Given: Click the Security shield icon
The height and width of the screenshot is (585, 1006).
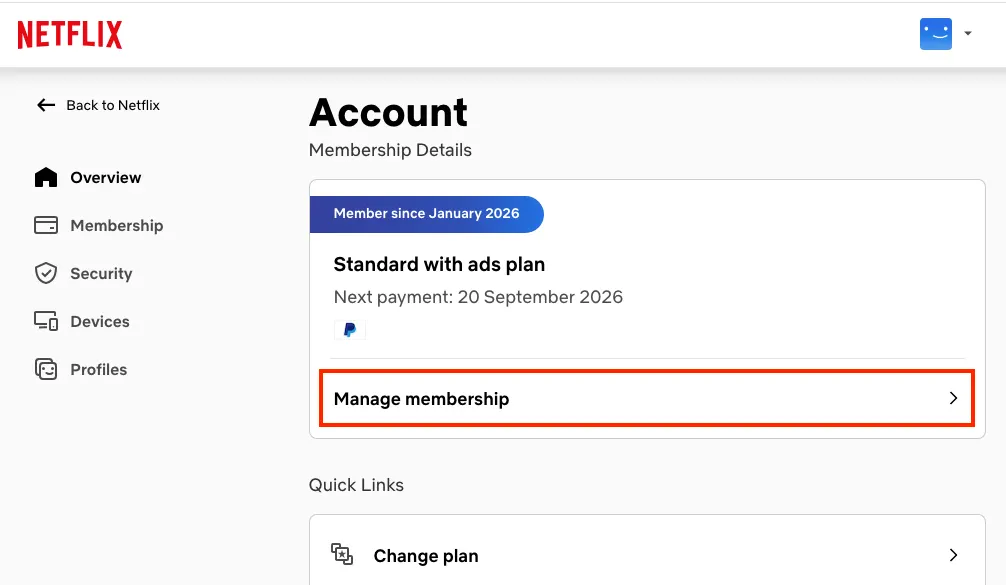Looking at the screenshot, I should [46, 273].
